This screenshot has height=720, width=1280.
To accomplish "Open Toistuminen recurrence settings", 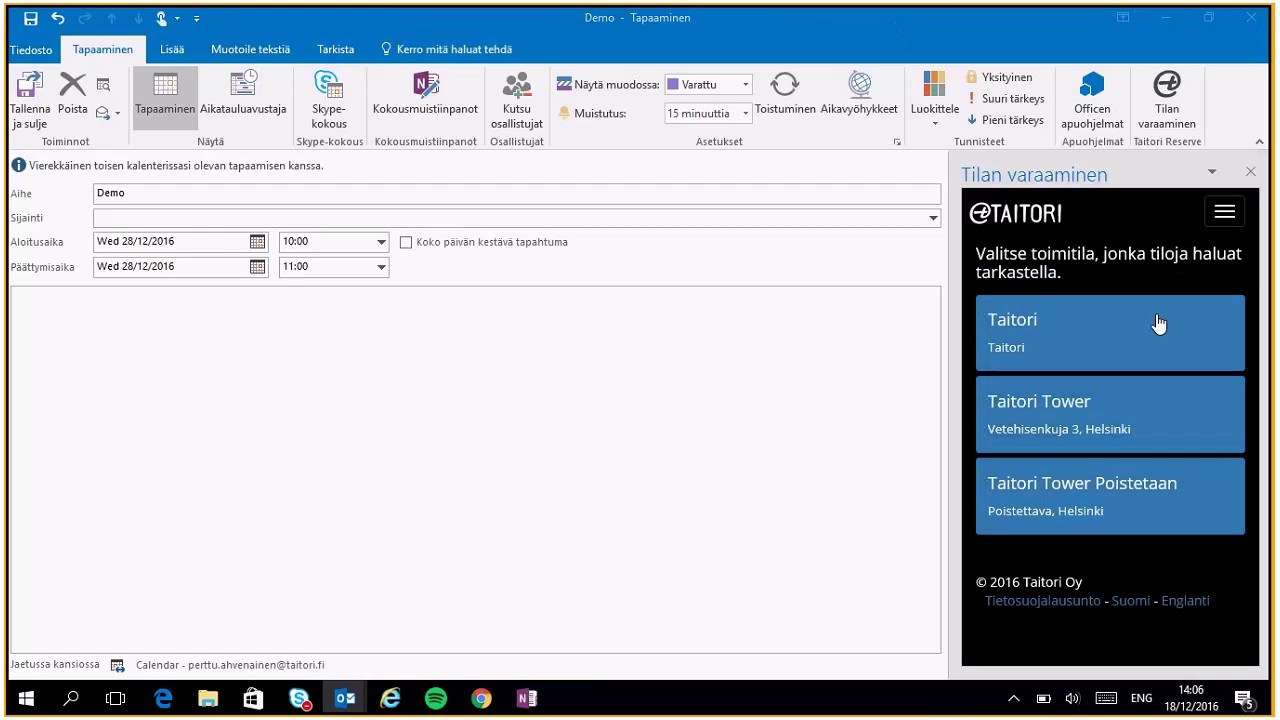I will pyautogui.click(x=785, y=93).
